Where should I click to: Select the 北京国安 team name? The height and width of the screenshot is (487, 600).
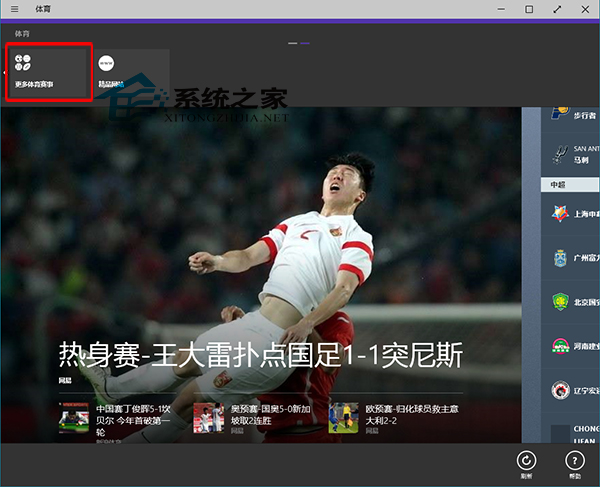586,302
